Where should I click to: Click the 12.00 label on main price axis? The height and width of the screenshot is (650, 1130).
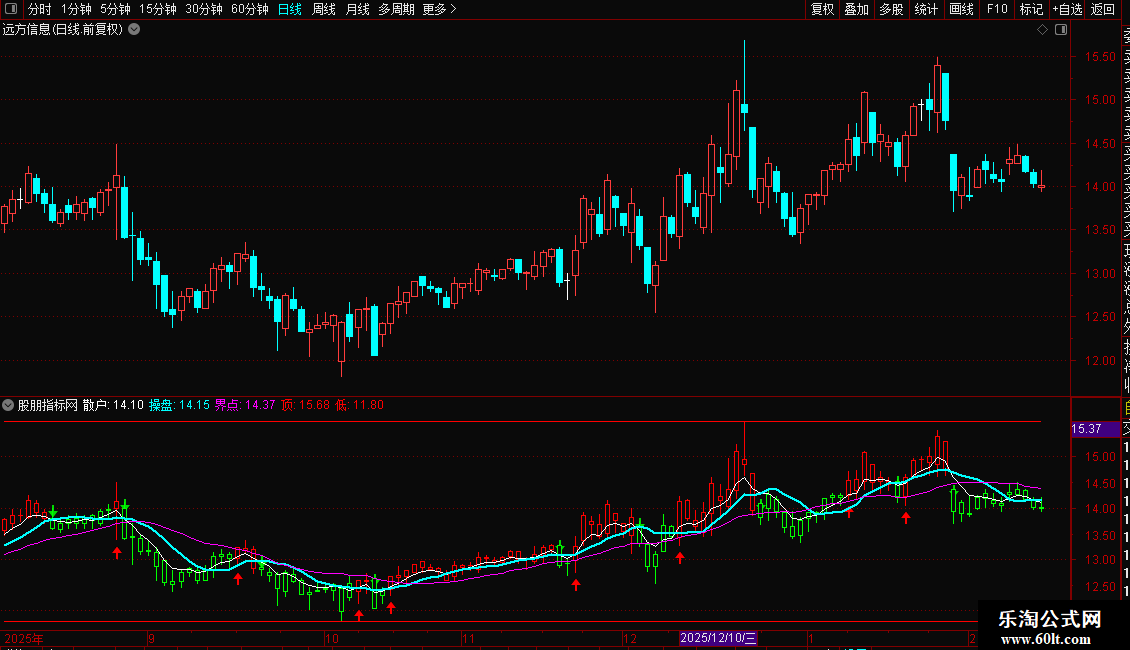1100,360
